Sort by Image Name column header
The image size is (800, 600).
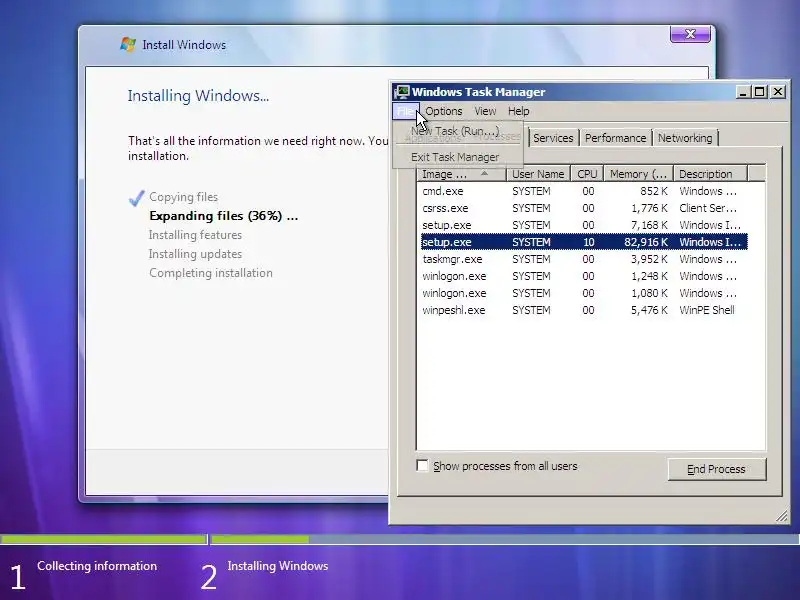click(461, 174)
